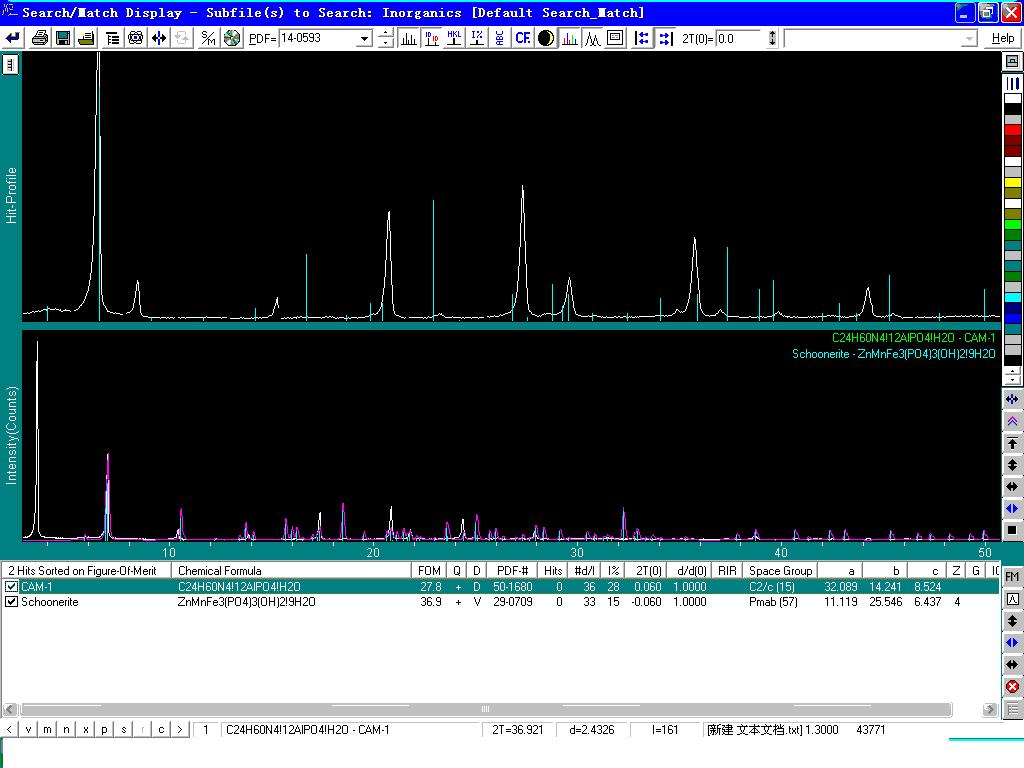Toggle the ID labels on peaks icon
This screenshot has width=1024, height=768.
point(432,39)
